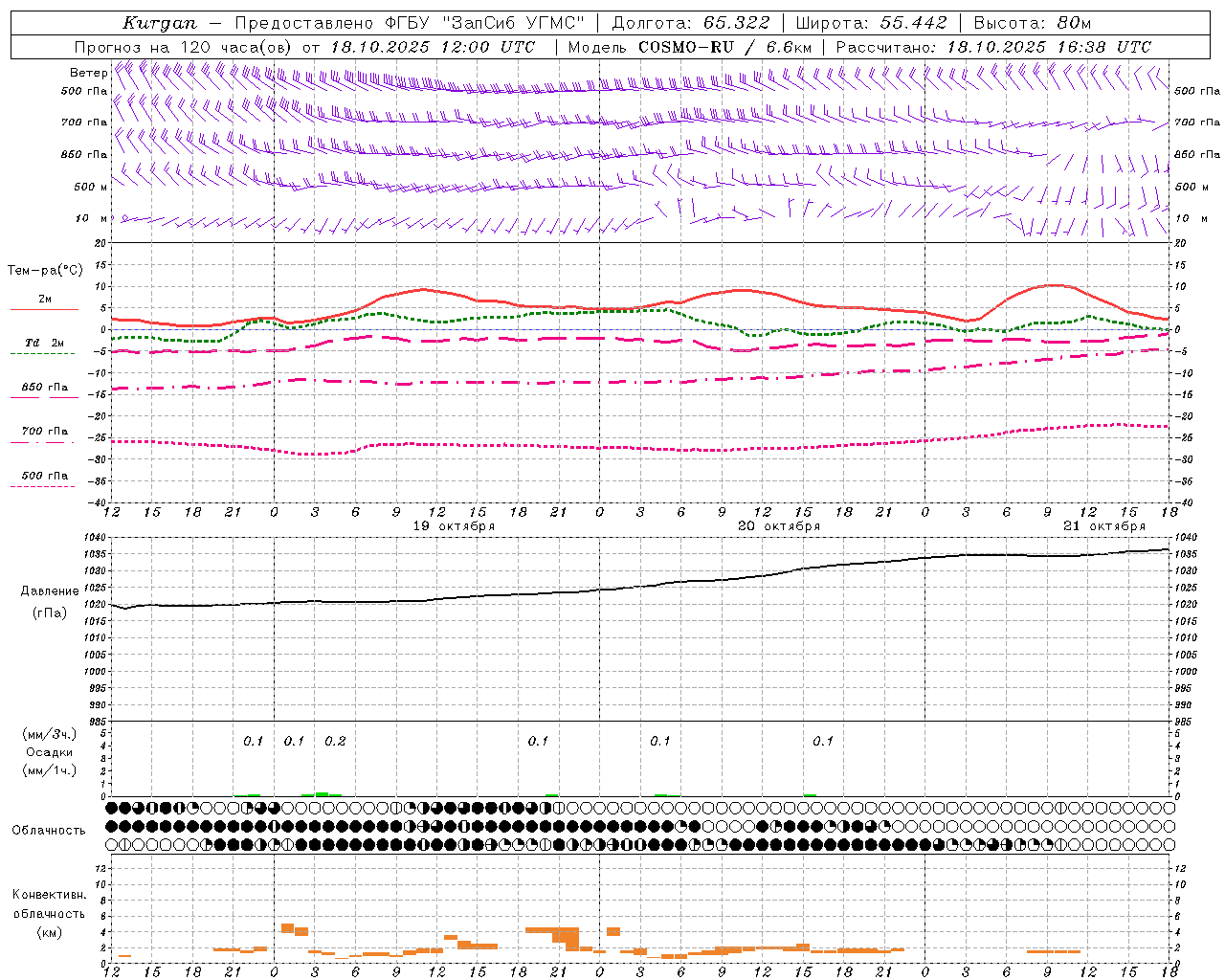Select the "Долгота: 65.322" header text

pos(691,23)
